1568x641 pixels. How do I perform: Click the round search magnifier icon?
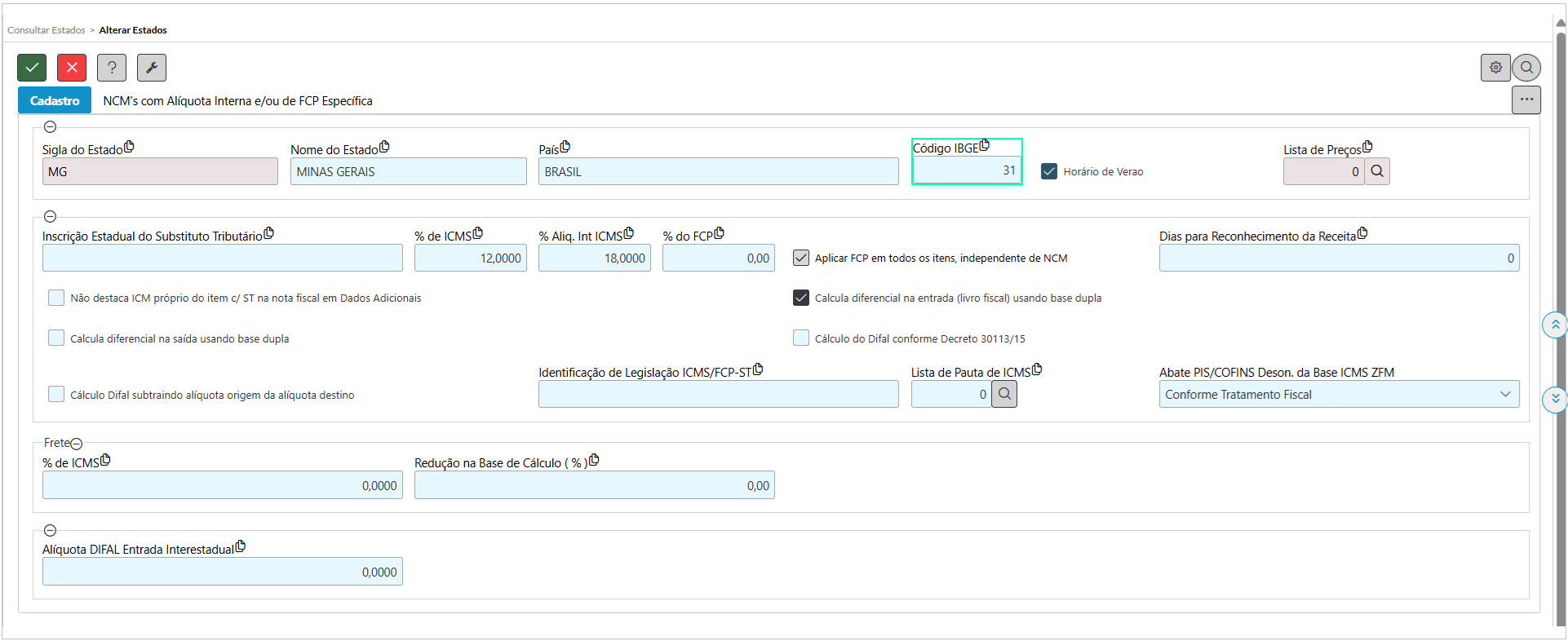coord(1526,68)
